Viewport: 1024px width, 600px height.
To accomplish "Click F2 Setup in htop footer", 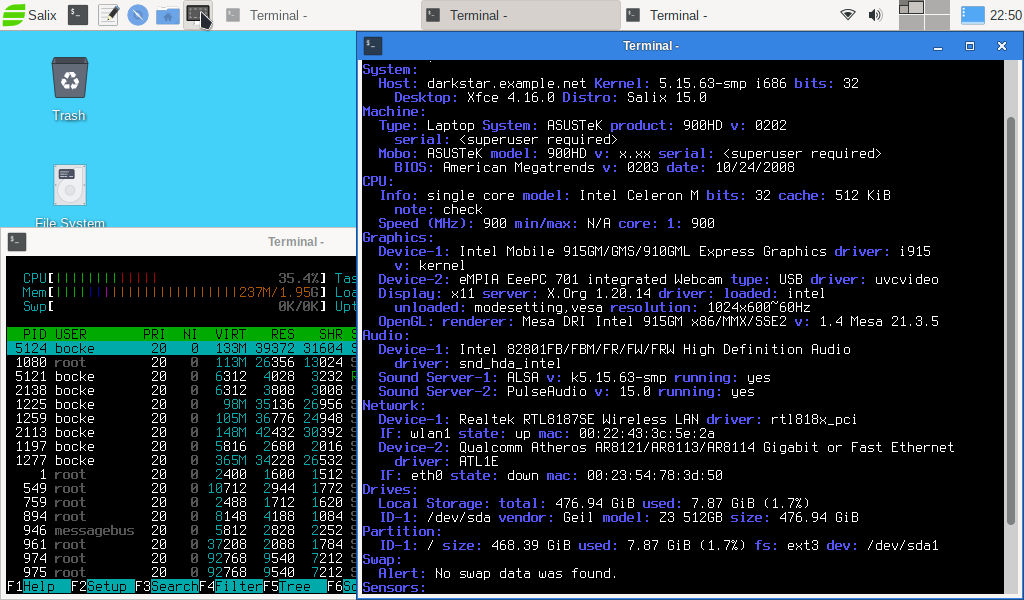I will point(108,587).
